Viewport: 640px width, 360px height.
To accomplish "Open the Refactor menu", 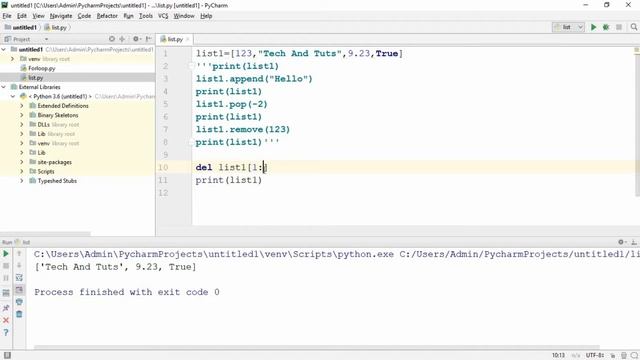I will pos(107,16).
